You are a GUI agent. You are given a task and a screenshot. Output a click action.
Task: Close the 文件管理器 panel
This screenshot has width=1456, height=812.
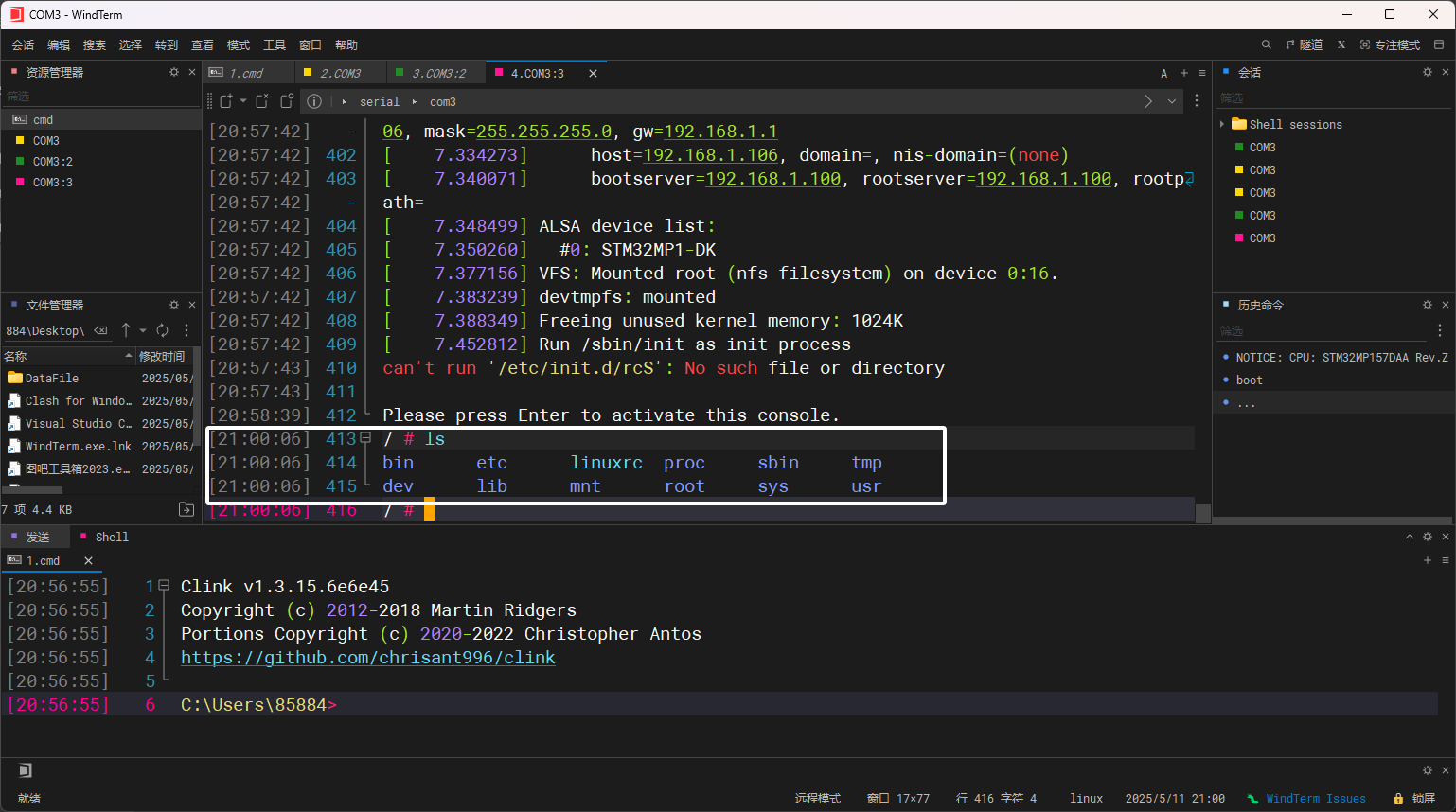(192, 305)
